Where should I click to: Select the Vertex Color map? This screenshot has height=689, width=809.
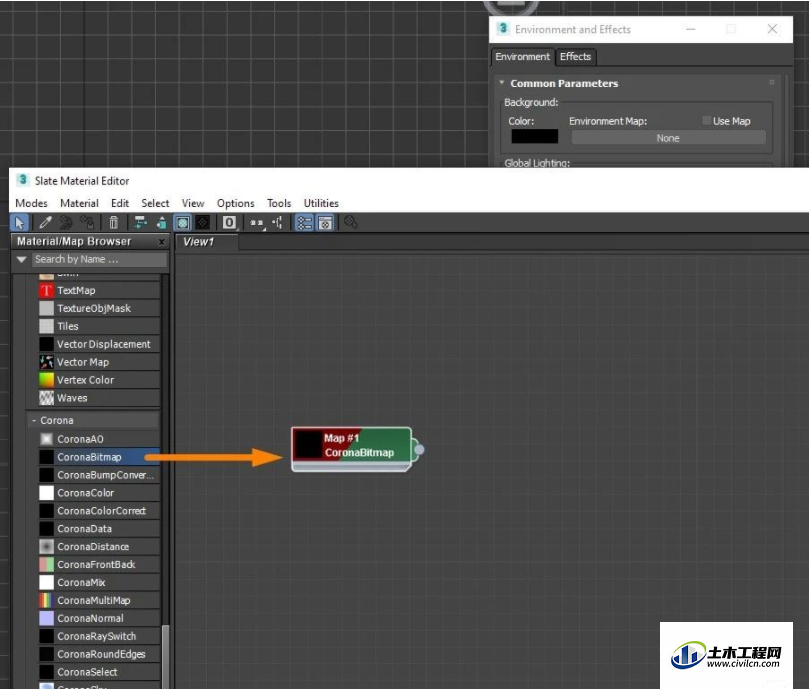(99, 380)
